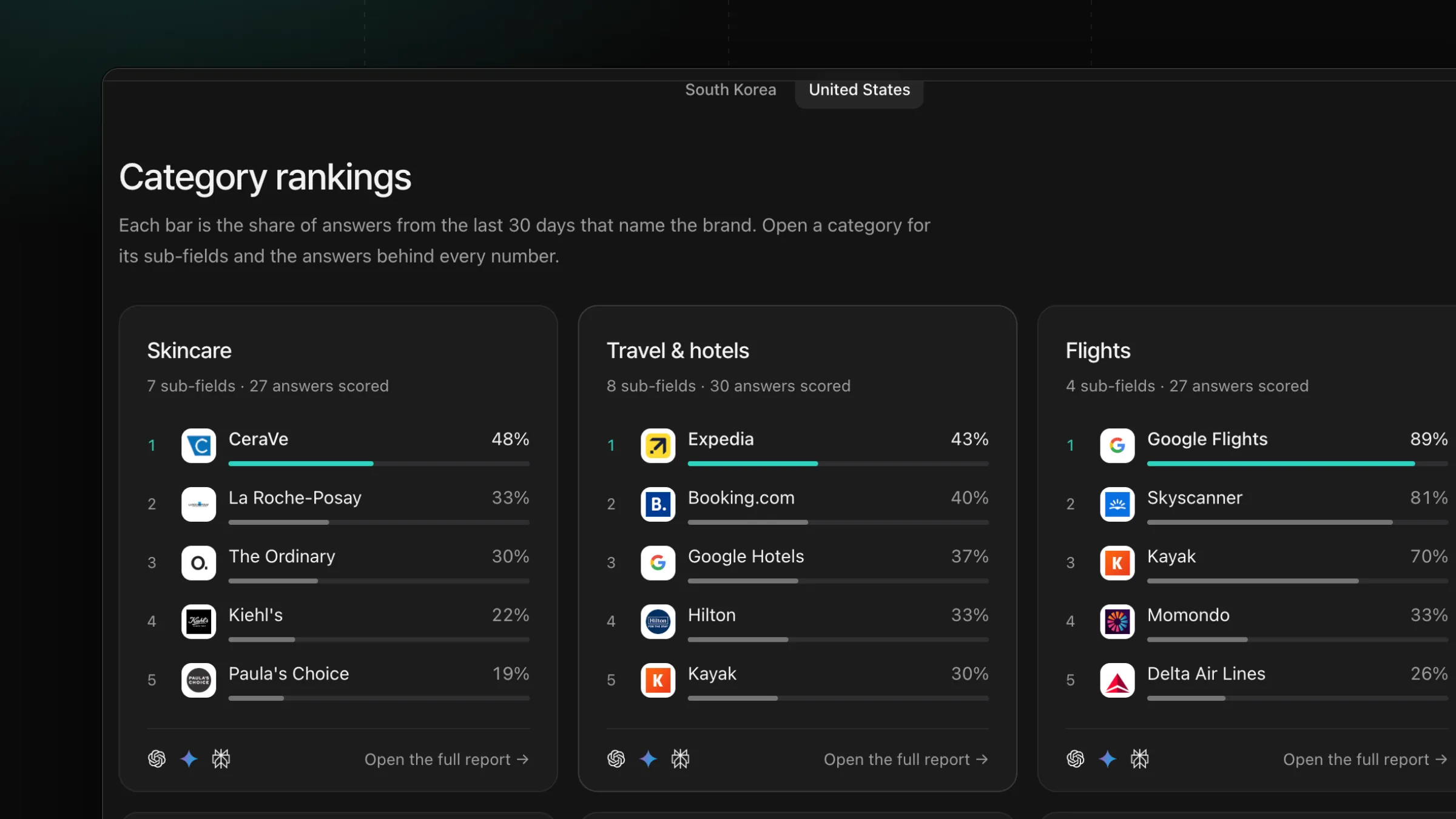Click the Momondo logo icon

1117,621
